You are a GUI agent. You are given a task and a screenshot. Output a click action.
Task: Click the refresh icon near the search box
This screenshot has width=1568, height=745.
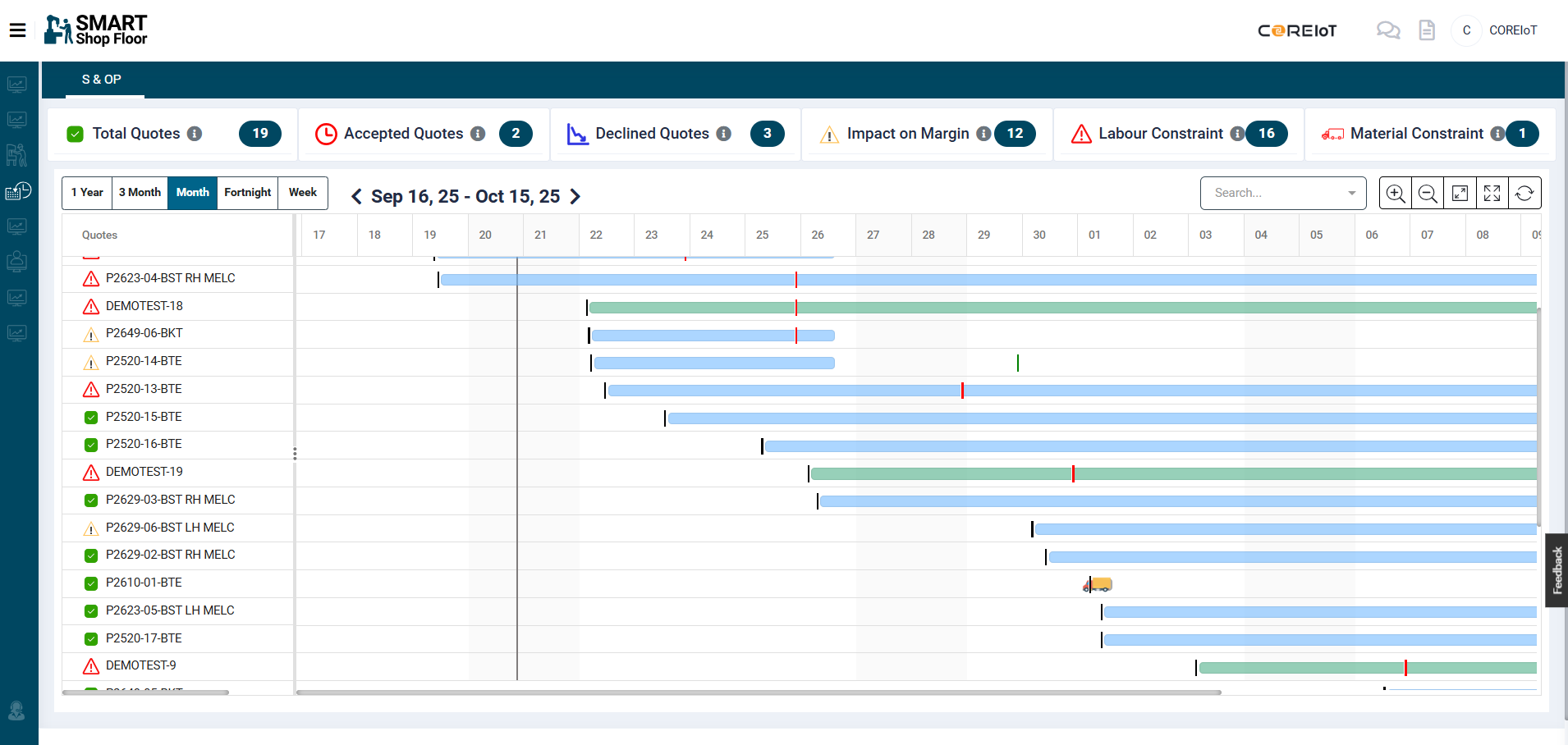[1525, 193]
